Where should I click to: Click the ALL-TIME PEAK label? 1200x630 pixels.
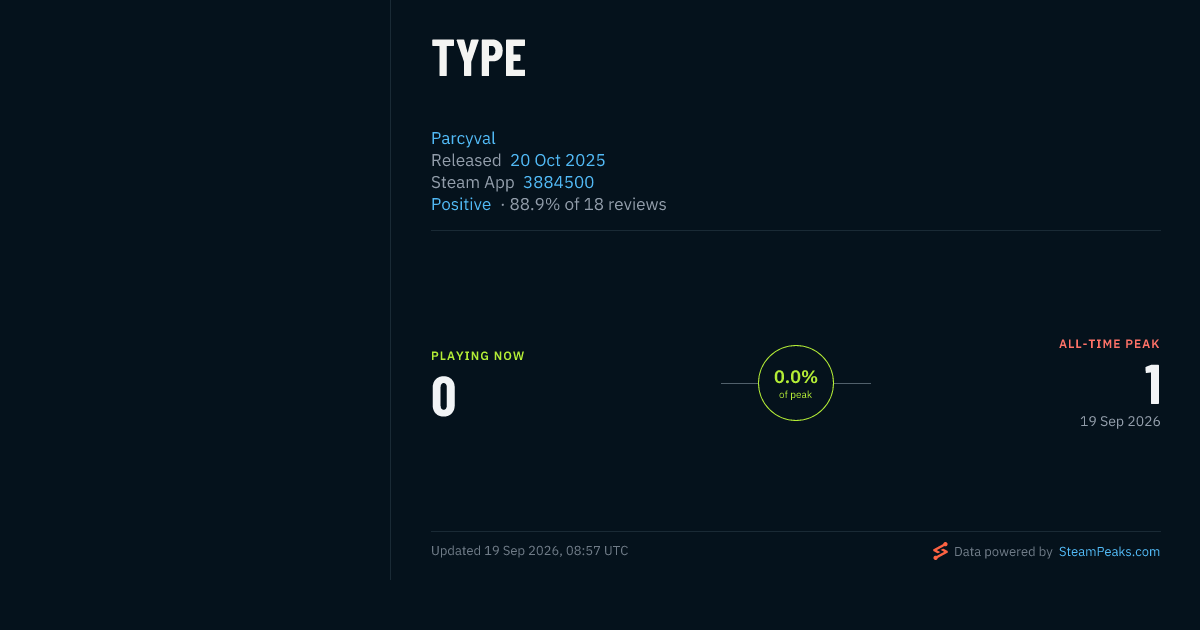pos(1110,344)
